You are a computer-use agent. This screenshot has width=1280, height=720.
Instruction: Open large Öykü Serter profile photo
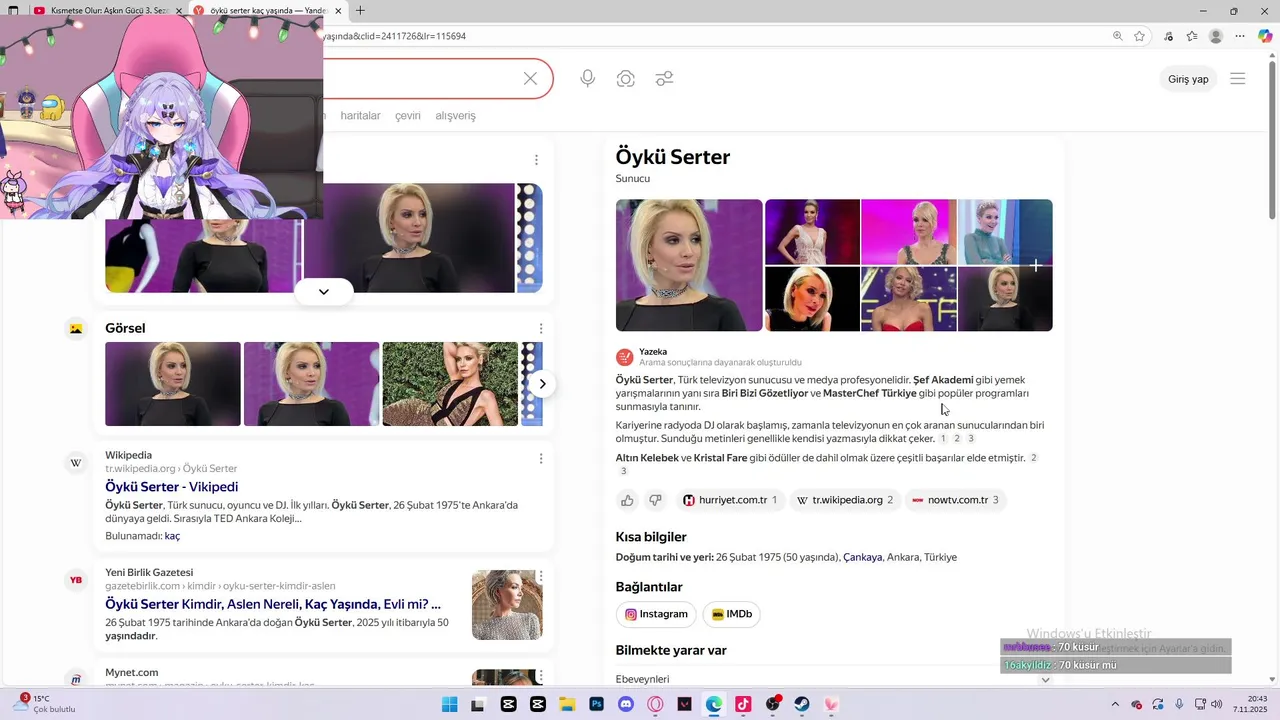689,265
